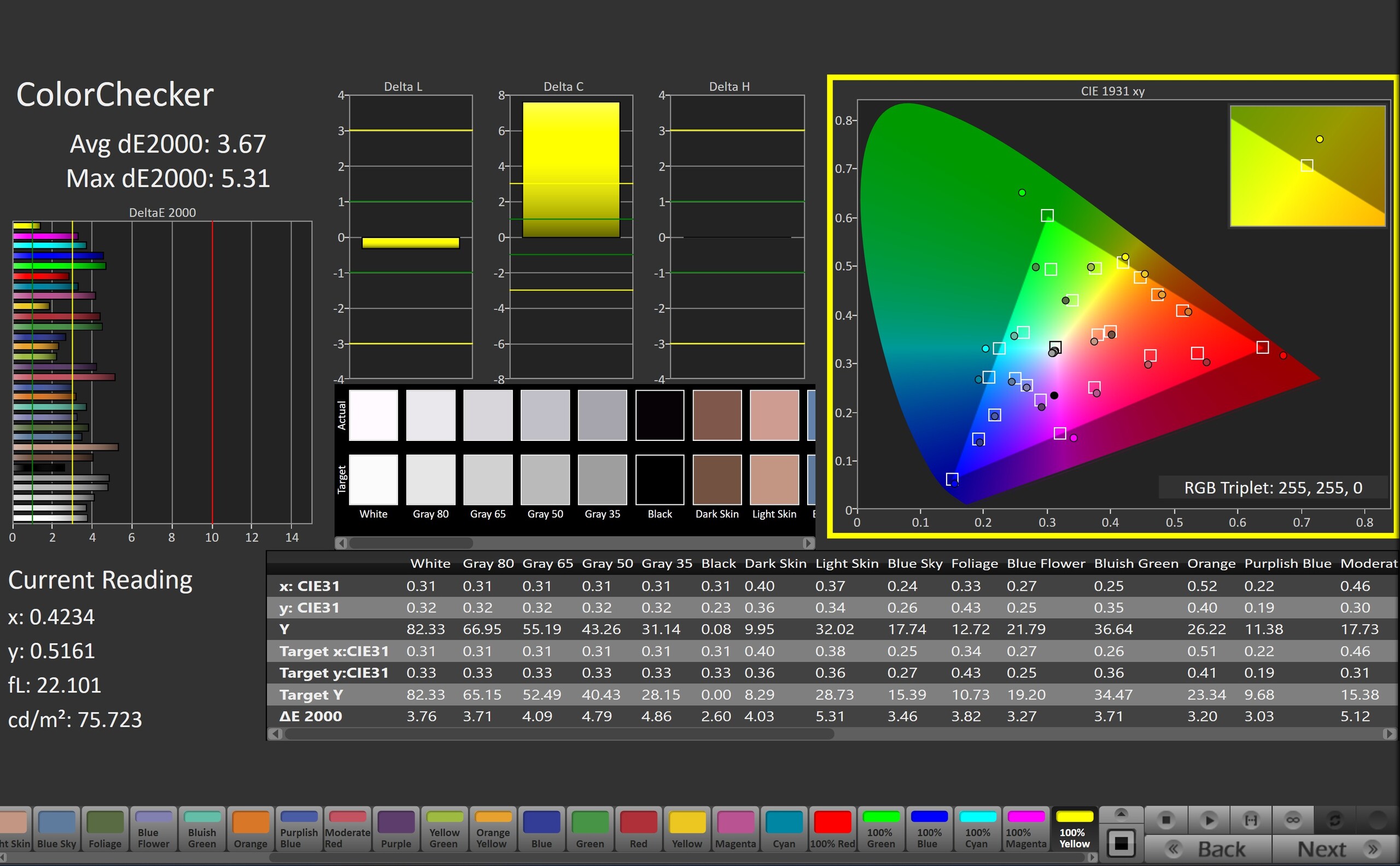Click the bracketed single-read icon
1400x866 pixels.
point(1251,820)
